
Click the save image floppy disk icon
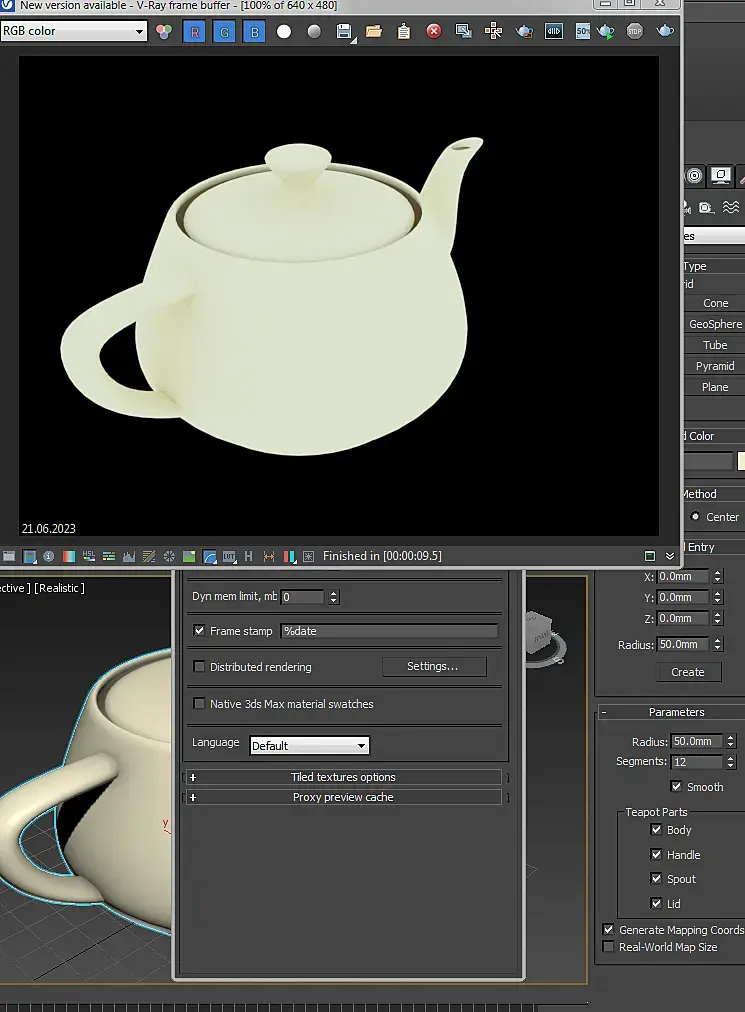[x=344, y=32]
